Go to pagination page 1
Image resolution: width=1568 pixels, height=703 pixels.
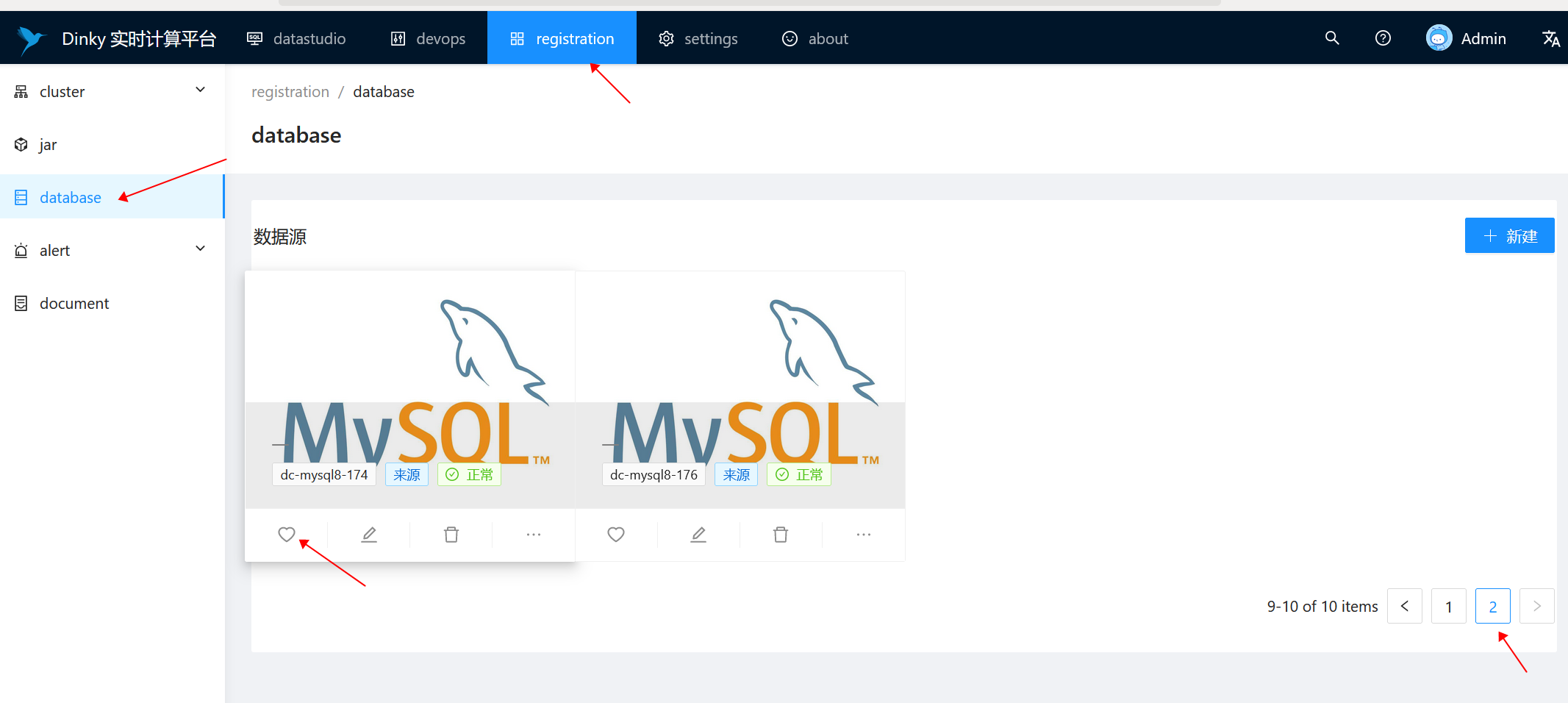pos(1449,606)
